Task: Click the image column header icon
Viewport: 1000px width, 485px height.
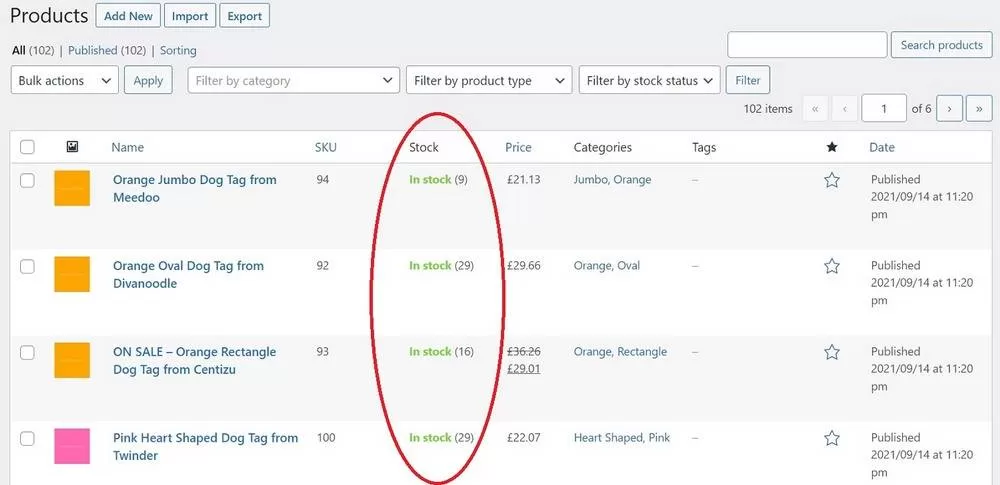Action: [72, 147]
